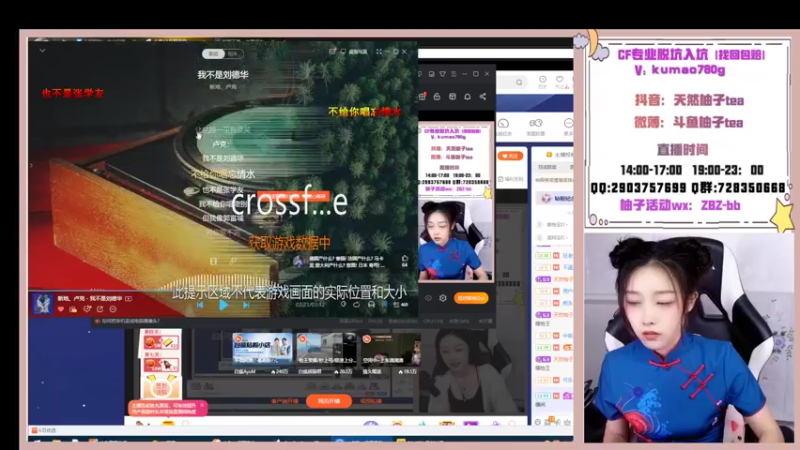Click the search magnifier in the browser page

coord(519,82)
